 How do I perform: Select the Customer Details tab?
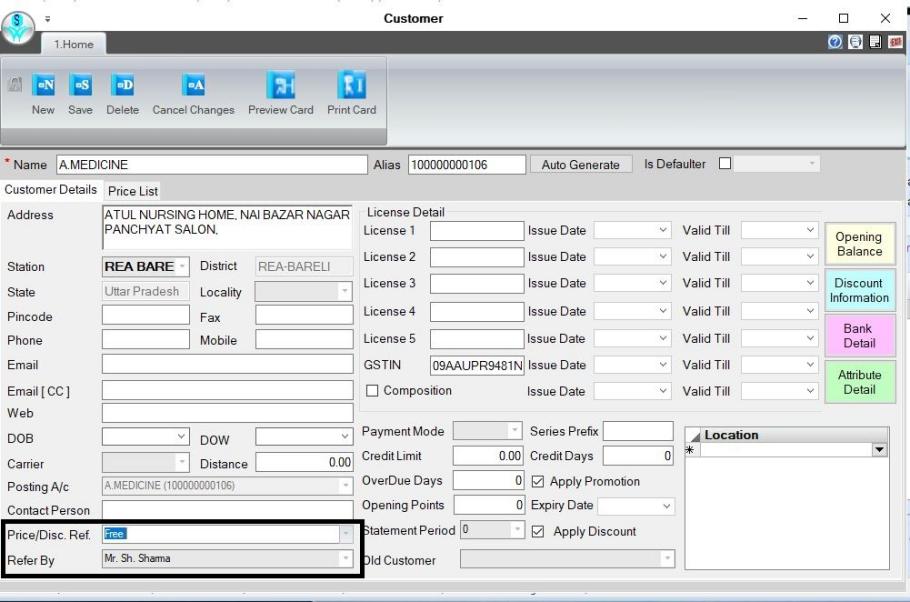pos(50,190)
